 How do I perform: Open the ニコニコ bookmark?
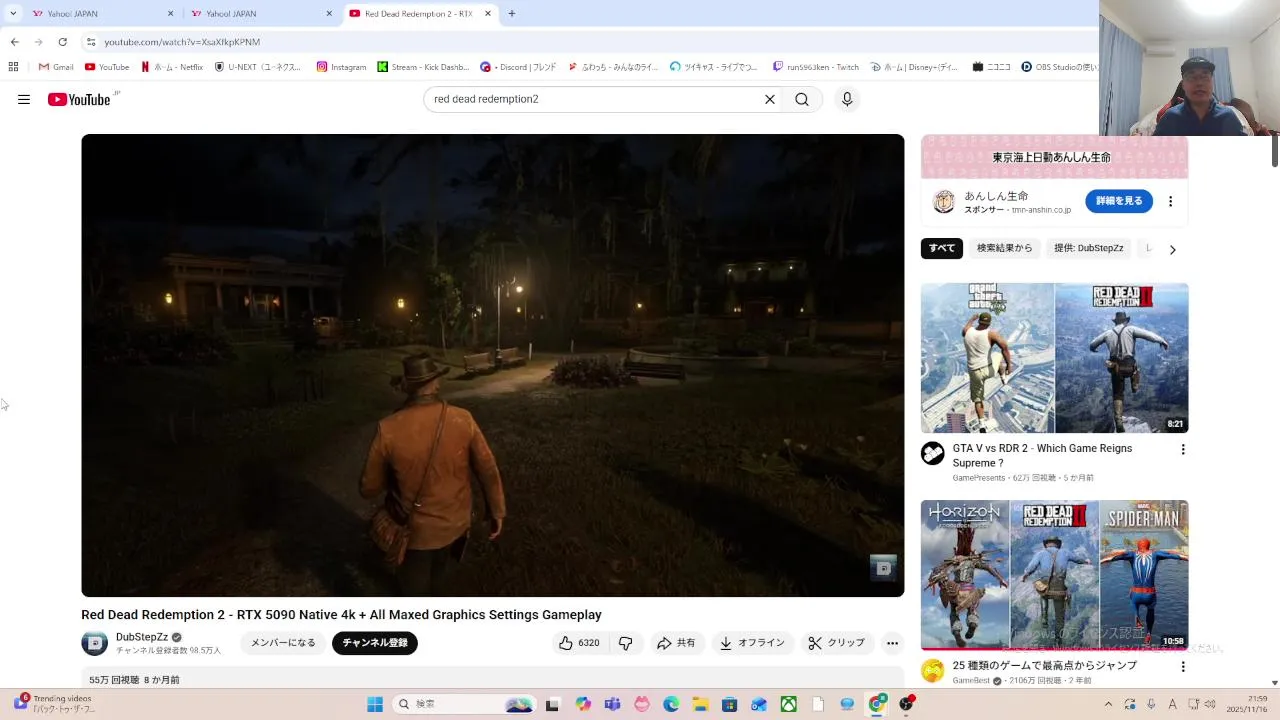(x=992, y=67)
